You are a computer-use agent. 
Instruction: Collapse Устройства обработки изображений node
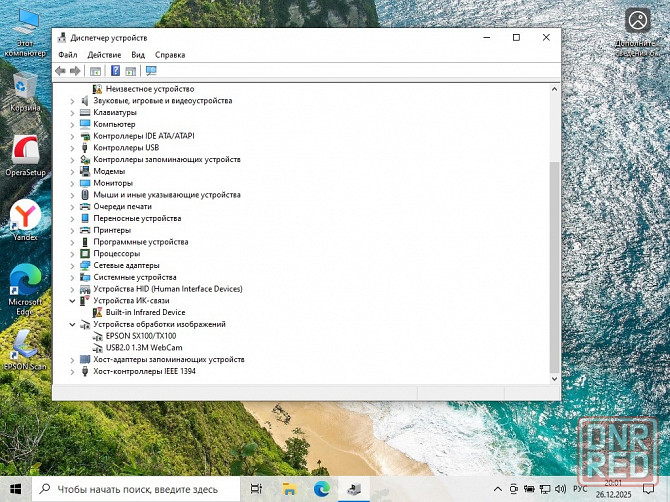click(72, 325)
